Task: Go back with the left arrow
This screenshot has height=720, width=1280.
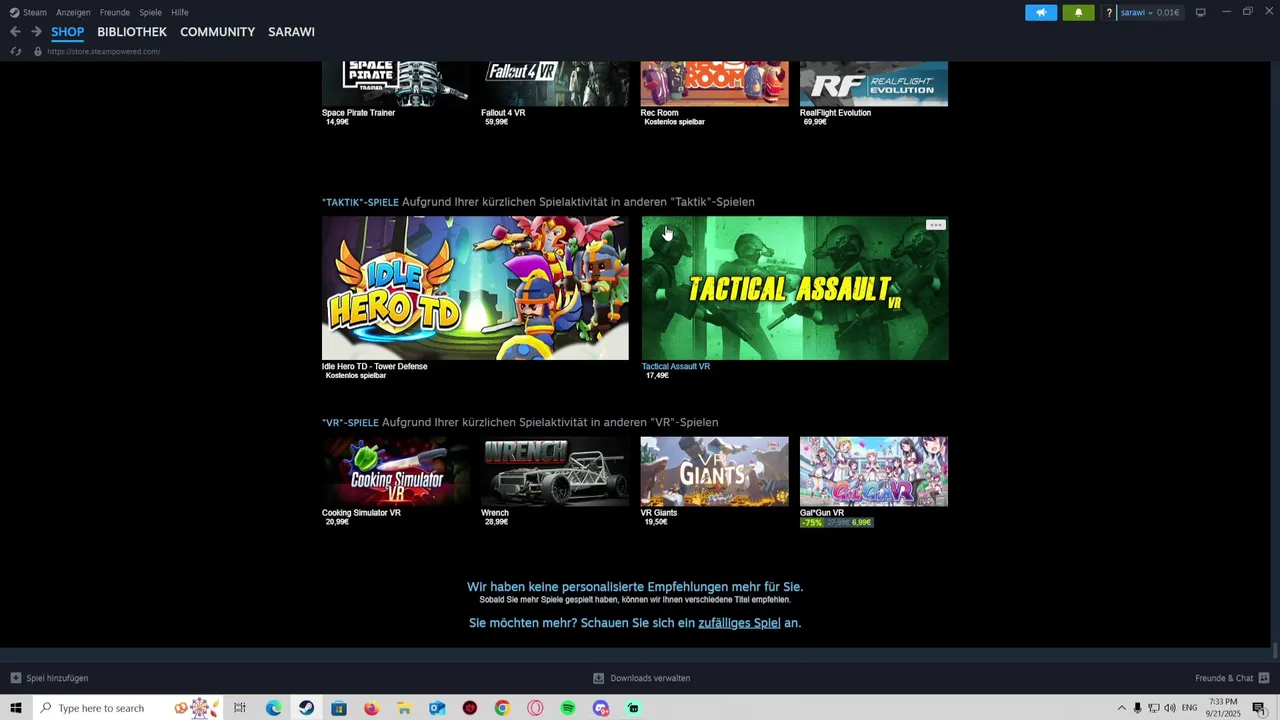Action: pyautogui.click(x=15, y=32)
